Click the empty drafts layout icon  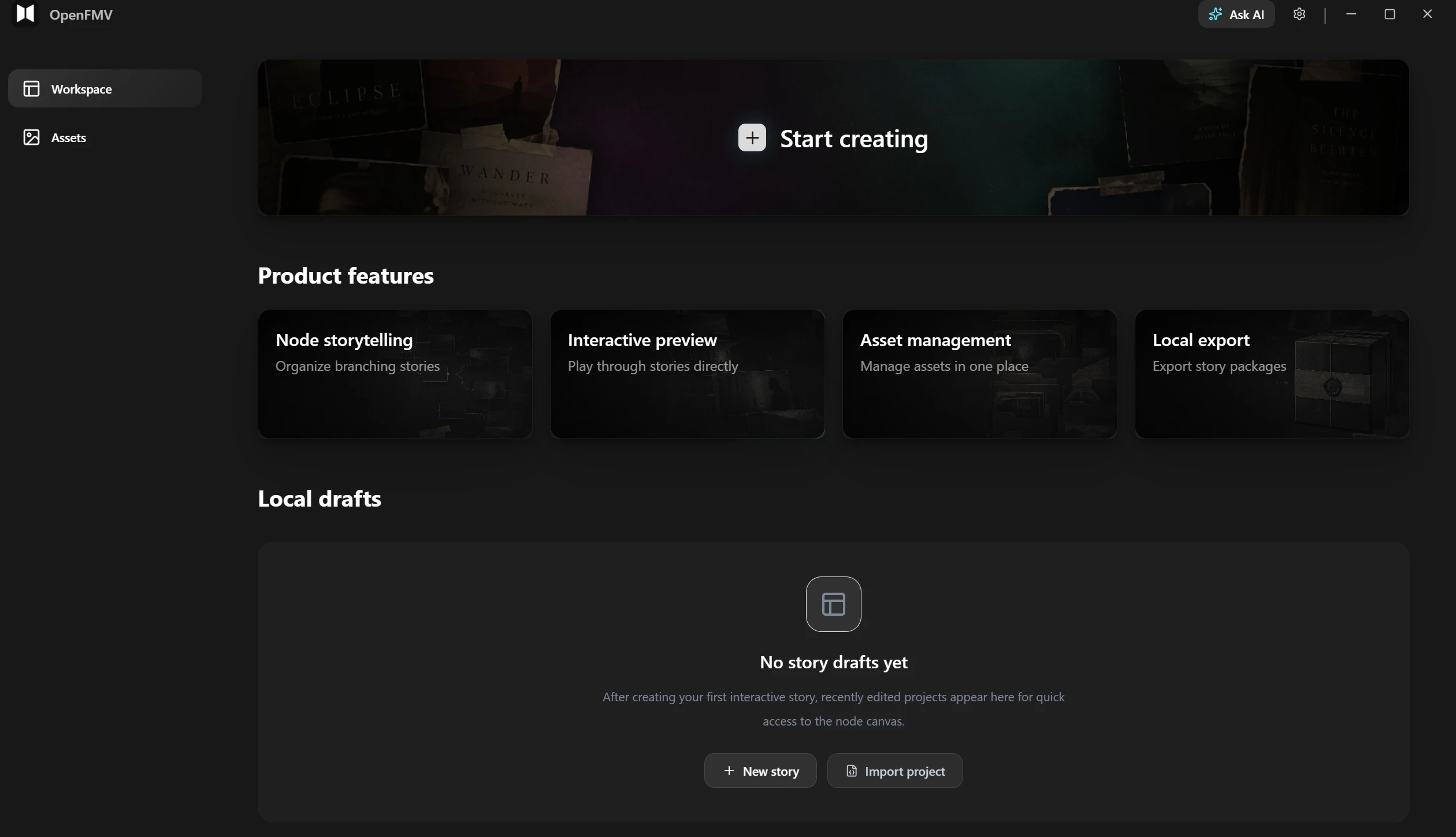(x=833, y=604)
